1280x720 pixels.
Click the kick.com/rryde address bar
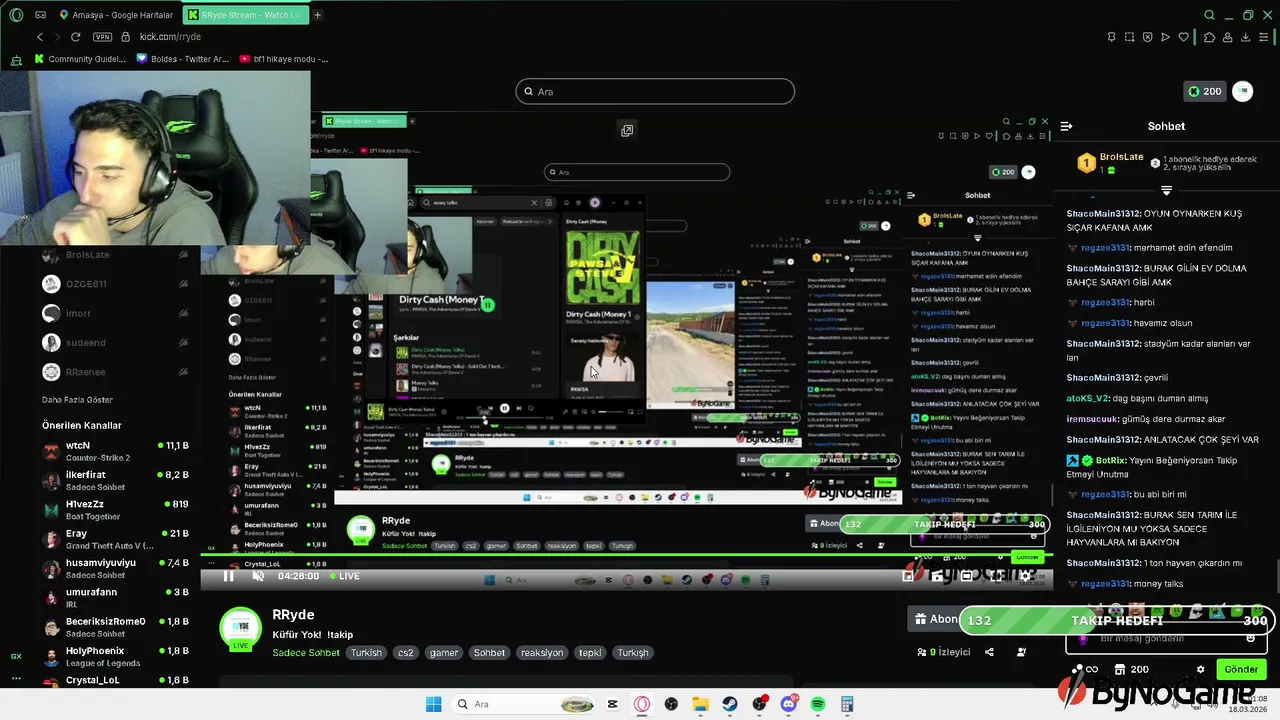pyautogui.click(x=170, y=37)
